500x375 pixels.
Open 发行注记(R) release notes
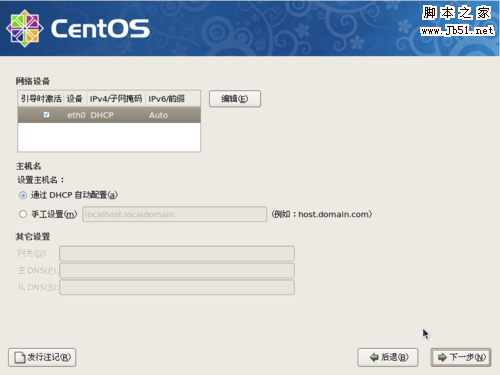tap(42, 357)
